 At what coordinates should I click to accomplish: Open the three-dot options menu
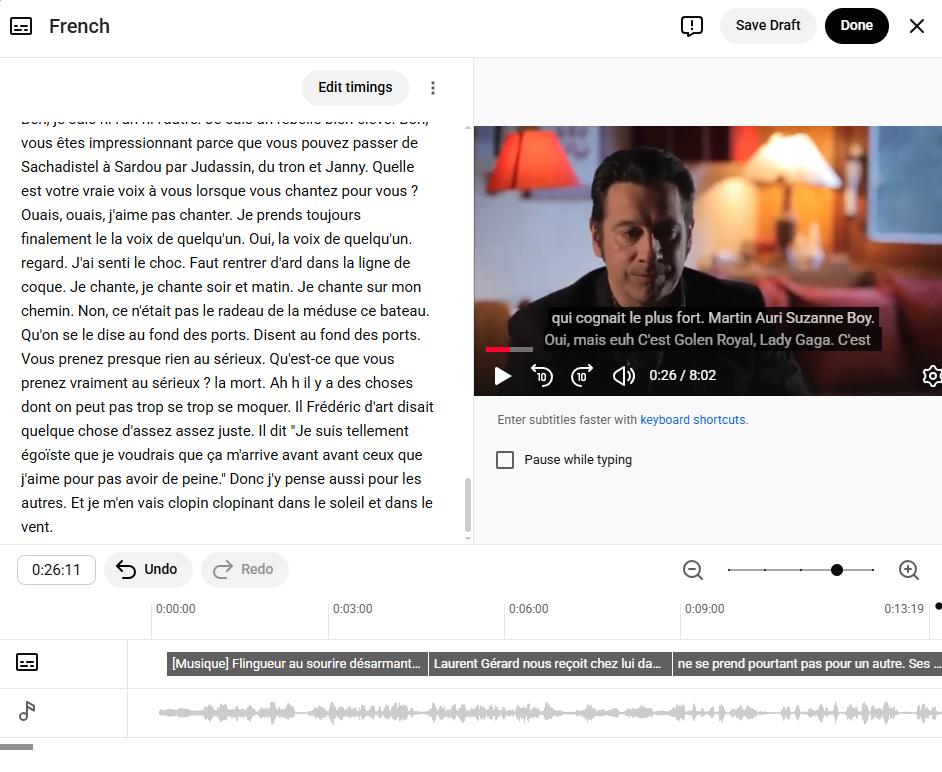[x=433, y=88]
